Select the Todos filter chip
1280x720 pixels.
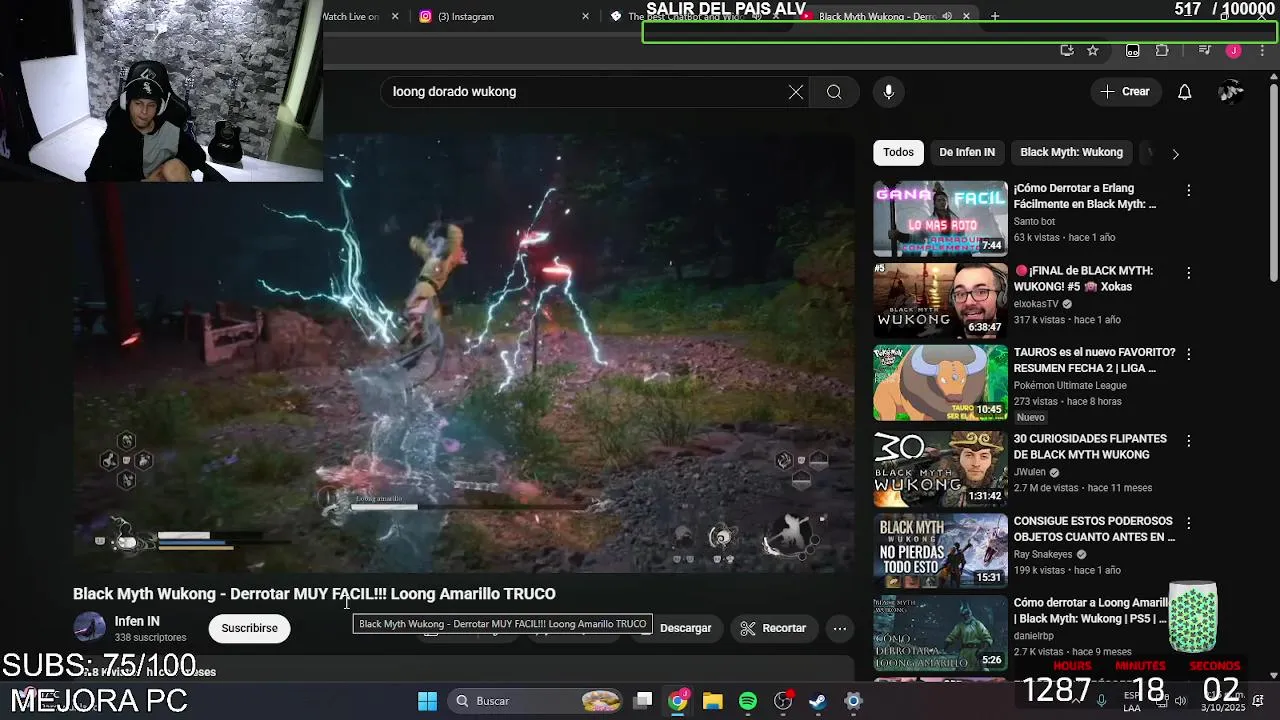(x=898, y=152)
